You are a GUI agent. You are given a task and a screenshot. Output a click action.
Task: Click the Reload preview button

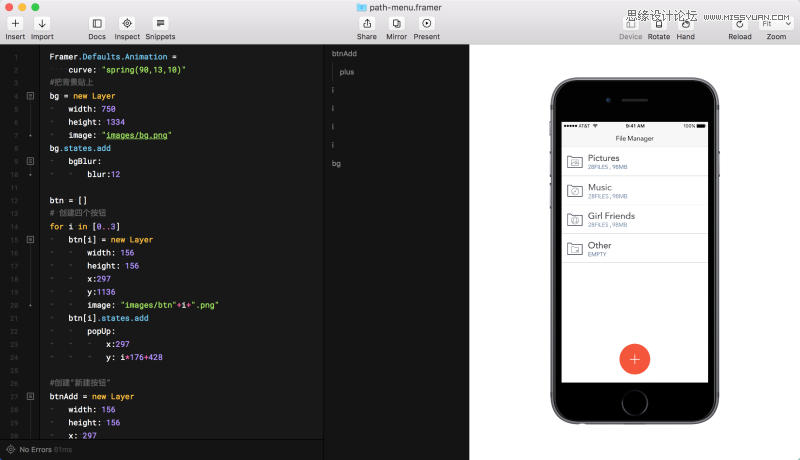[740, 24]
